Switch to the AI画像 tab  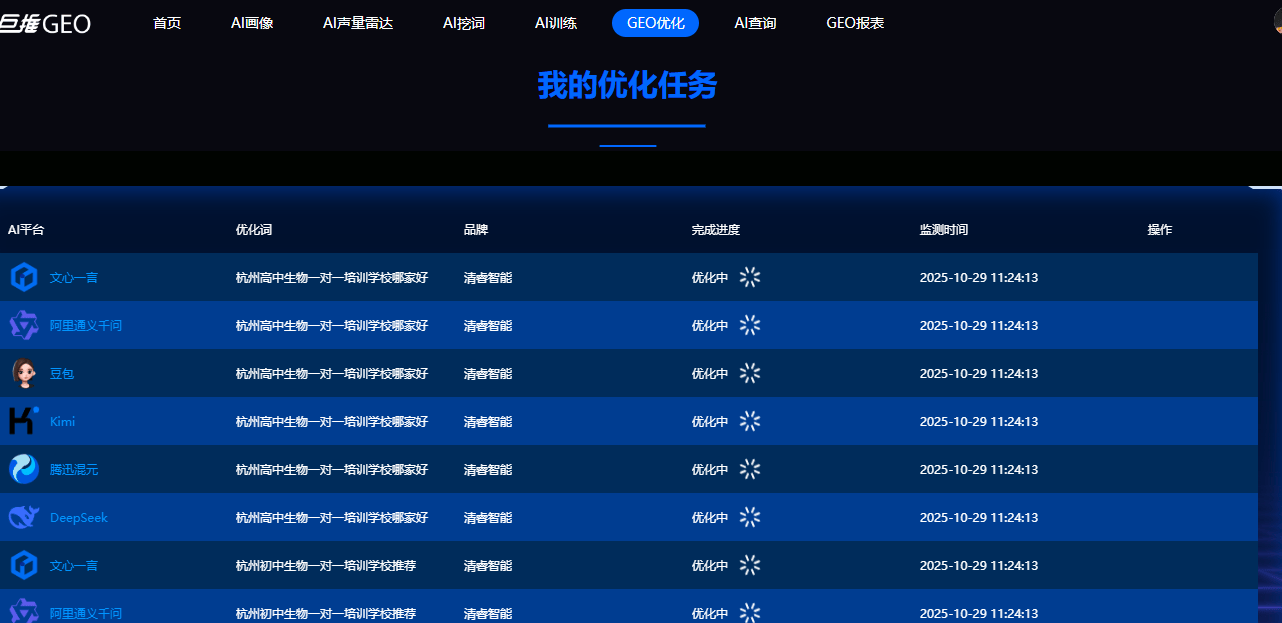(252, 23)
